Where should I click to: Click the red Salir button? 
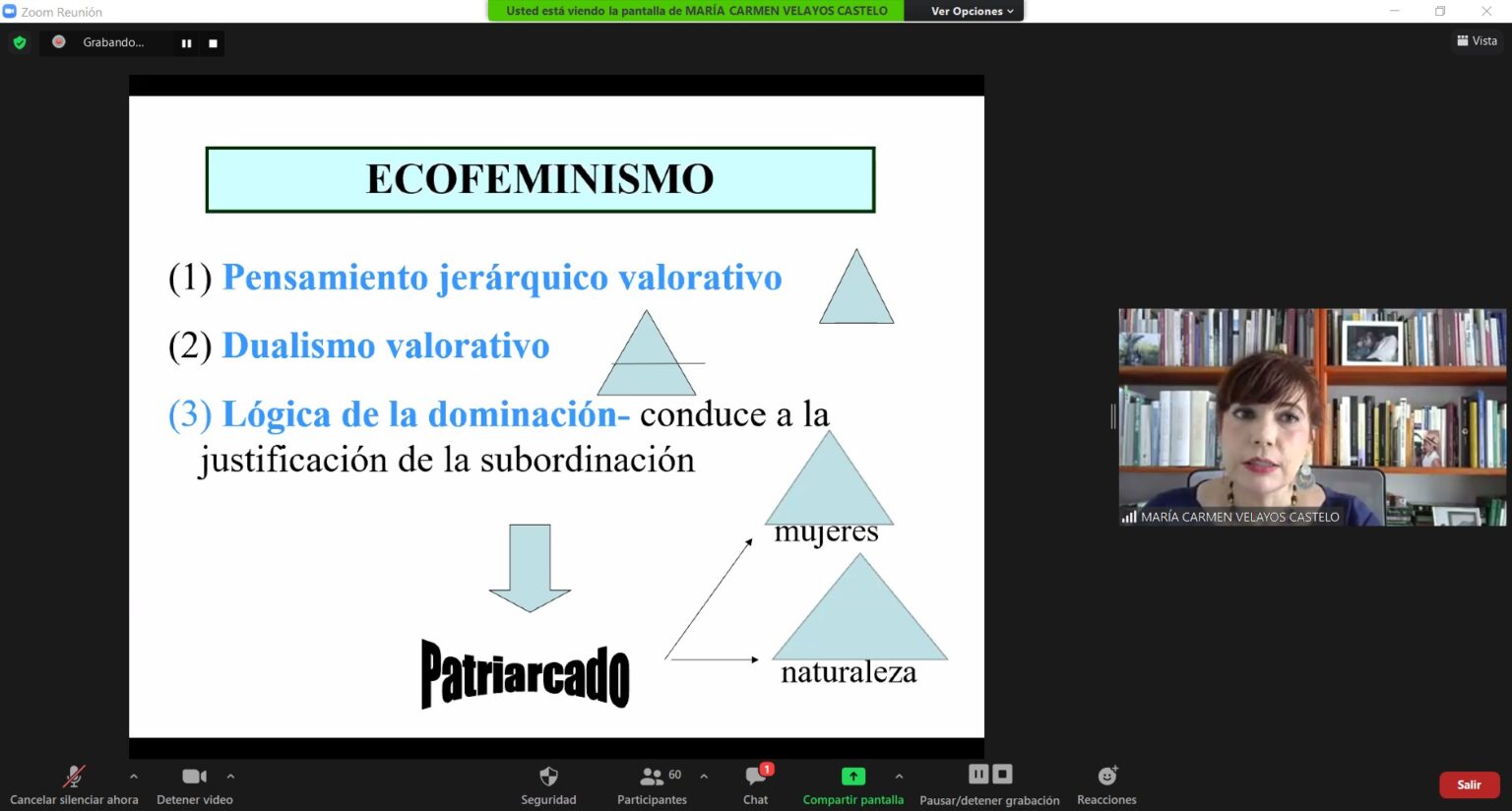(x=1469, y=784)
